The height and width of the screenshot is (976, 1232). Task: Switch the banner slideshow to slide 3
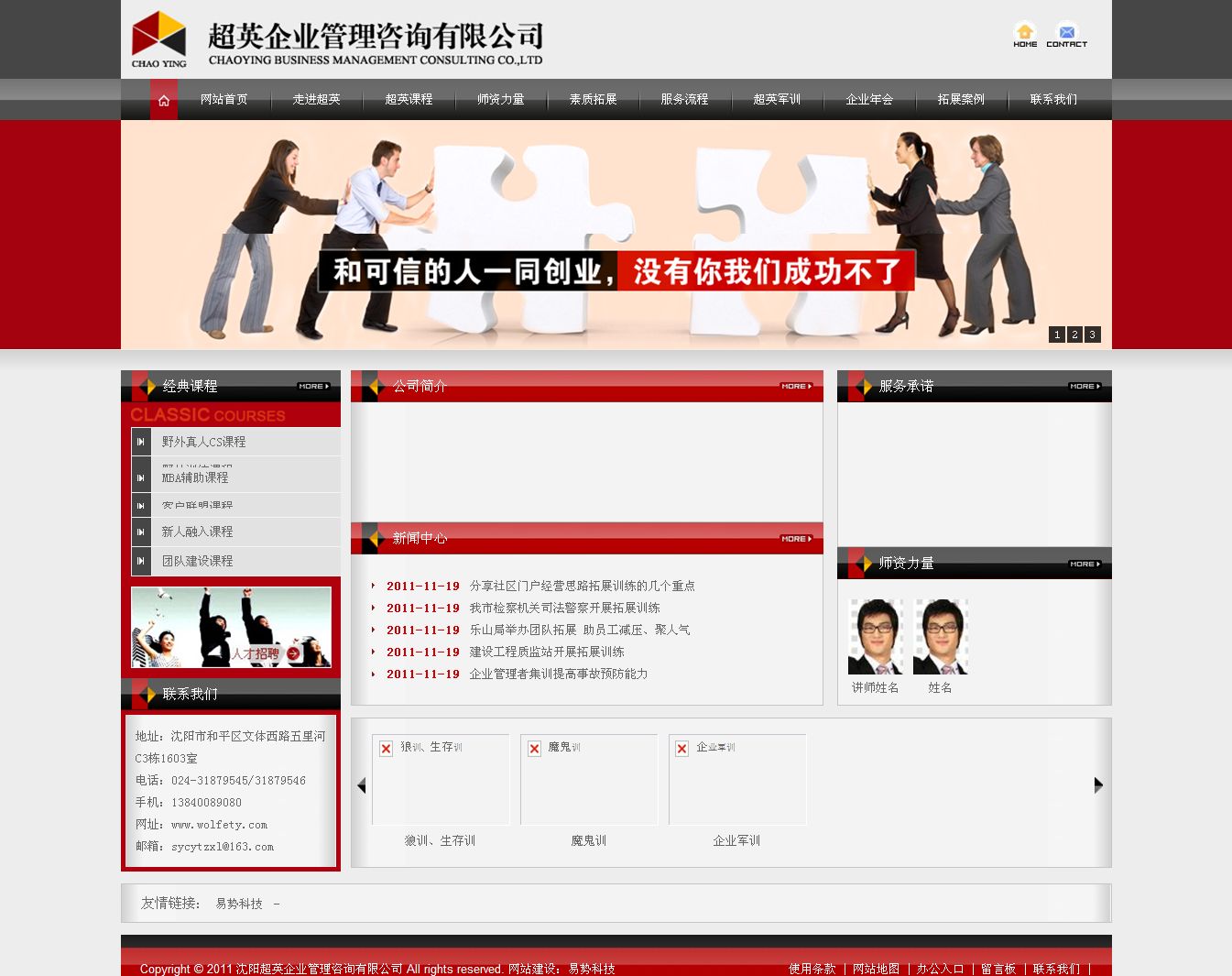pos(1092,334)
